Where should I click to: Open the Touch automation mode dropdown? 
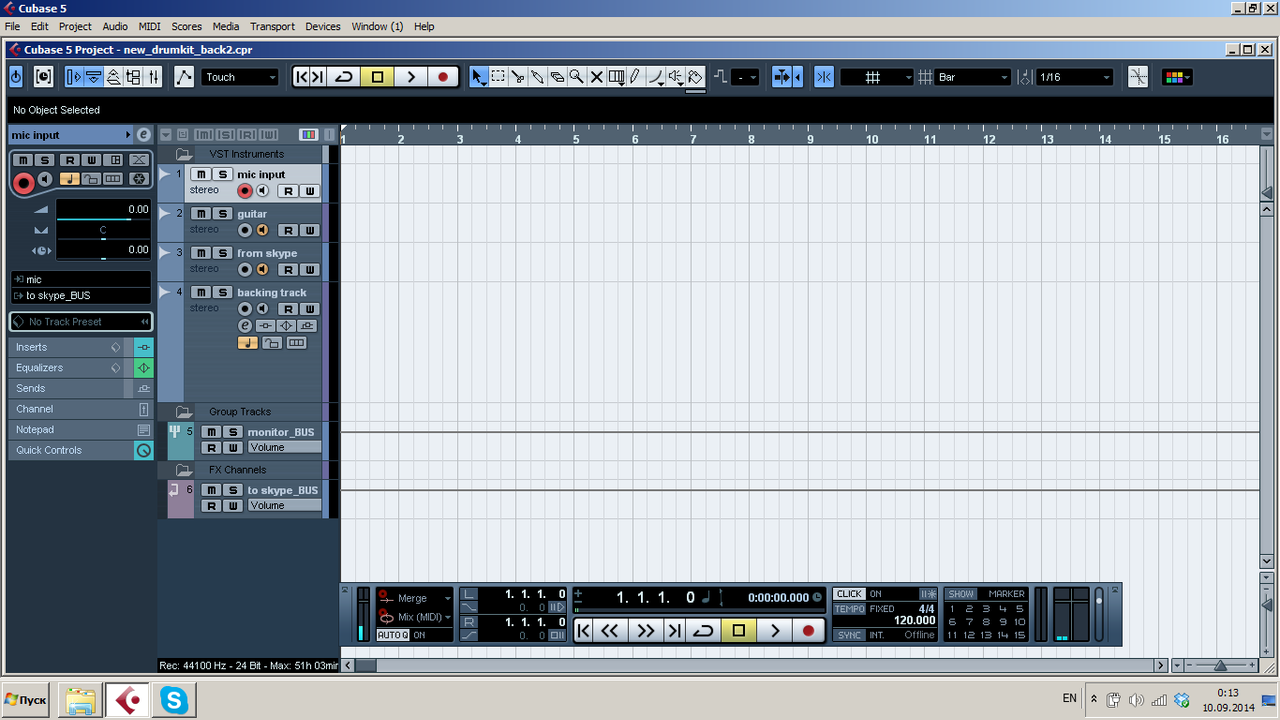point(272,76)
